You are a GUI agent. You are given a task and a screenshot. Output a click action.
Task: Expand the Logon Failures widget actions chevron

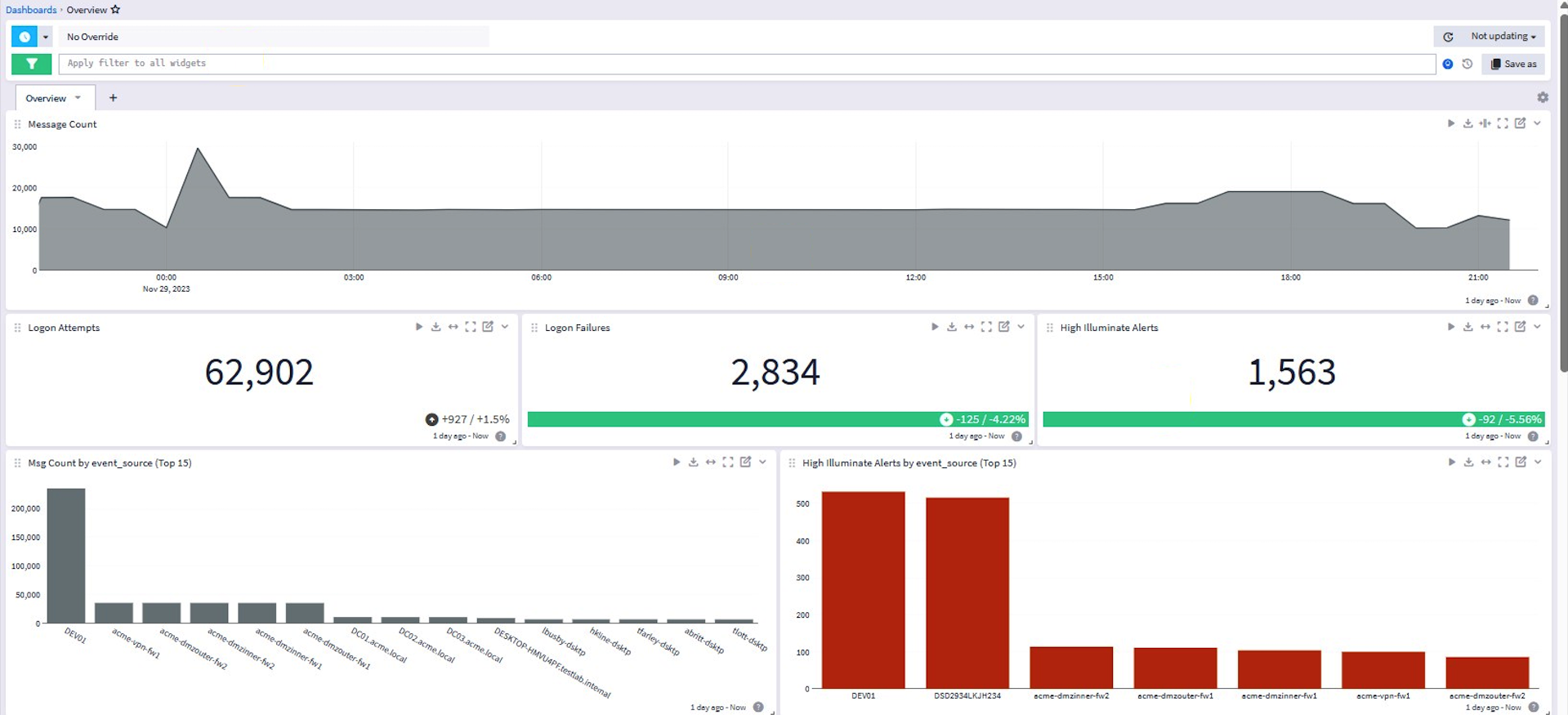click(x=1021, y=327)
